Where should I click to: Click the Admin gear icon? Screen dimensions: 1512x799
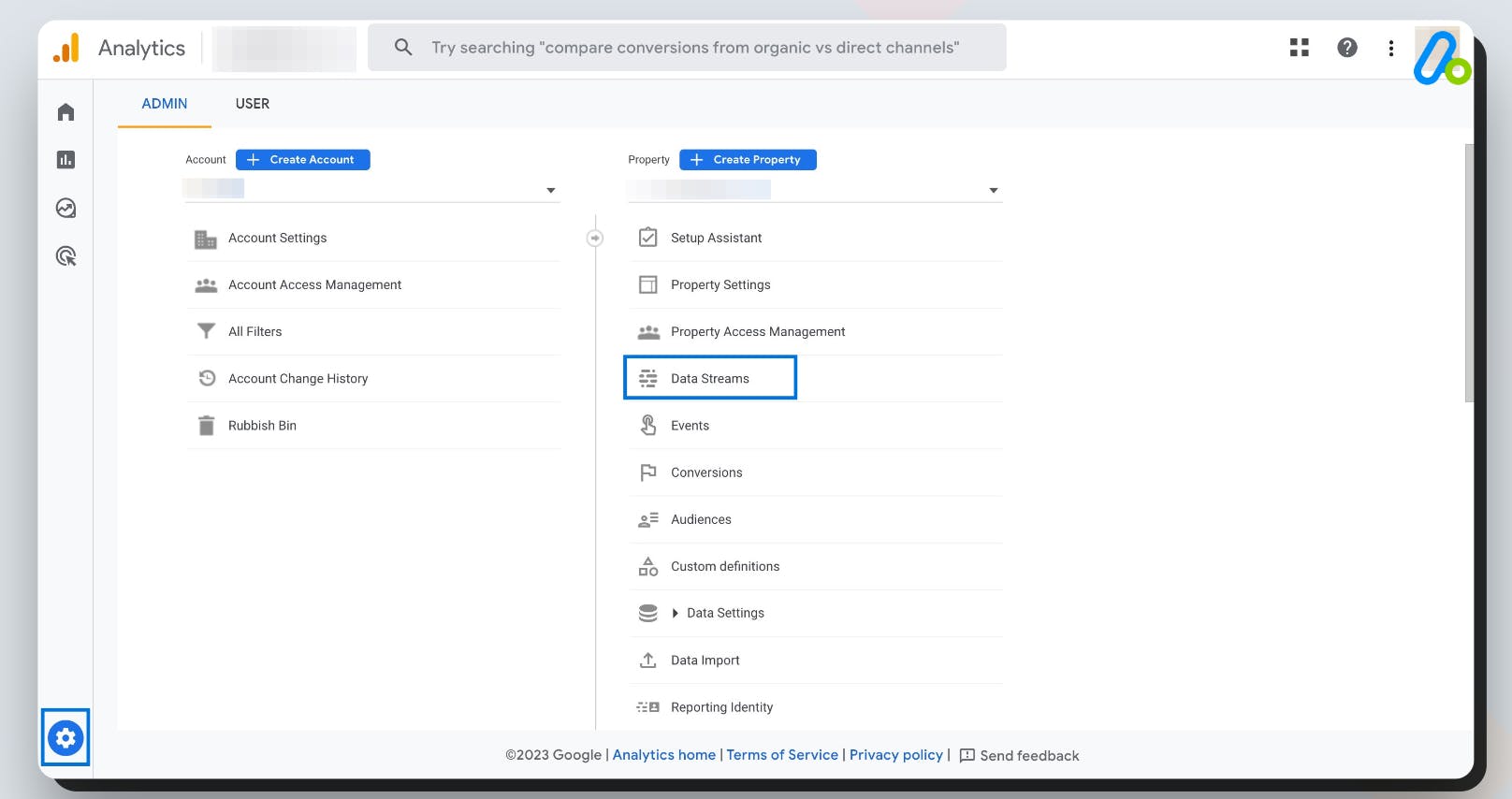coord(65,738)
